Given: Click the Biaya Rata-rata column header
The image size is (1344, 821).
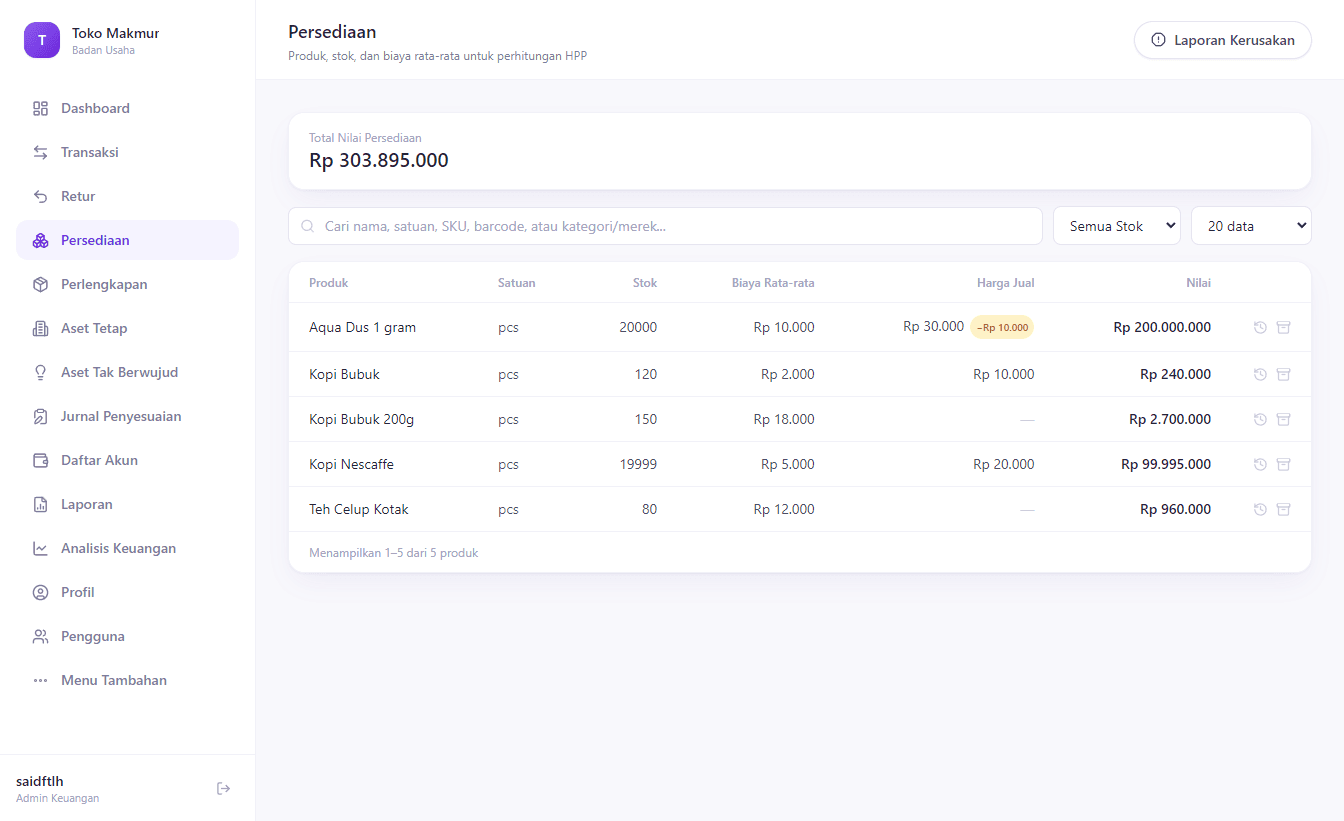Looking at the screenshot, I should pyautogui.click(x=773, y=283).
